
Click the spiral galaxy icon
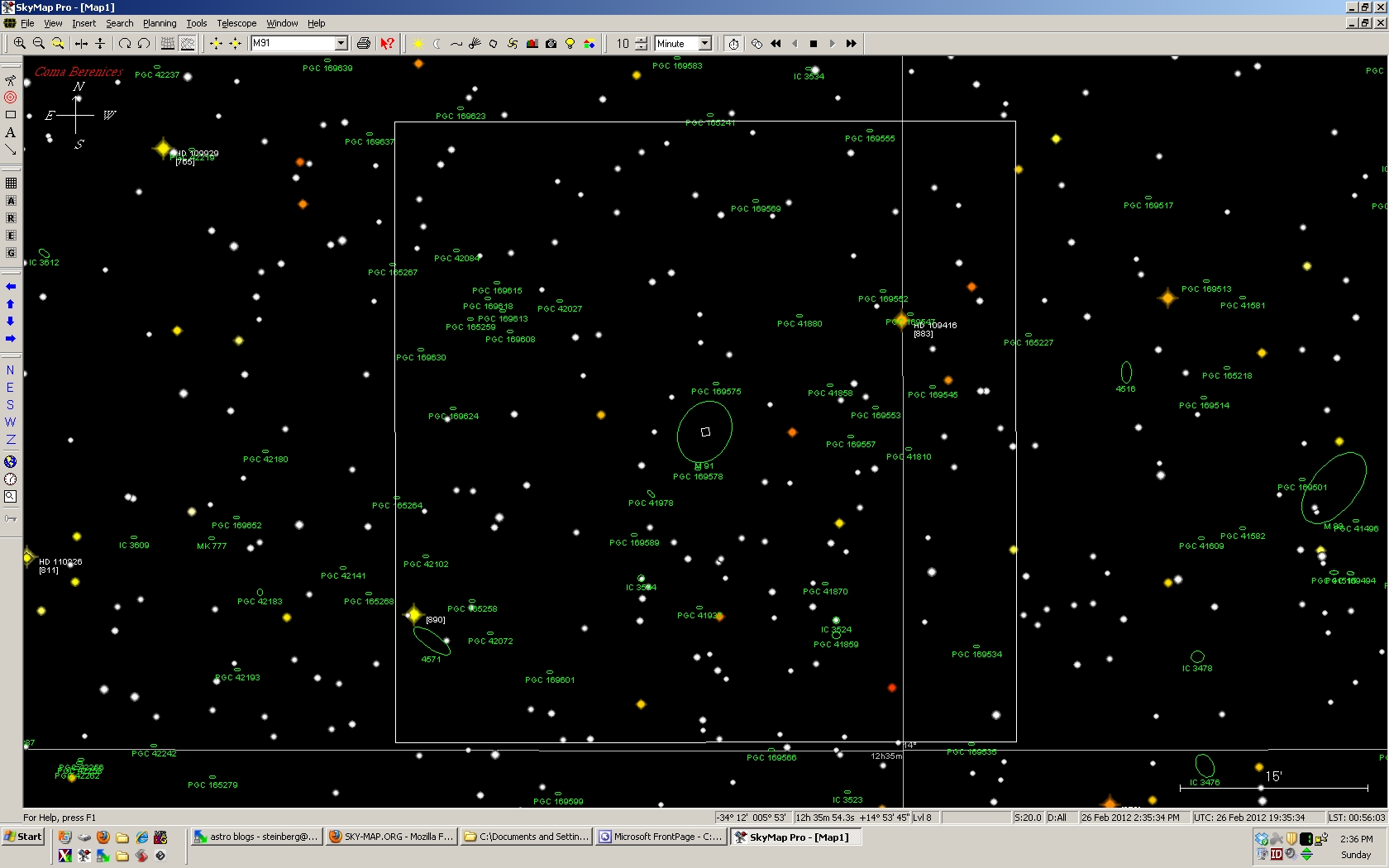(x=513, y=43)
